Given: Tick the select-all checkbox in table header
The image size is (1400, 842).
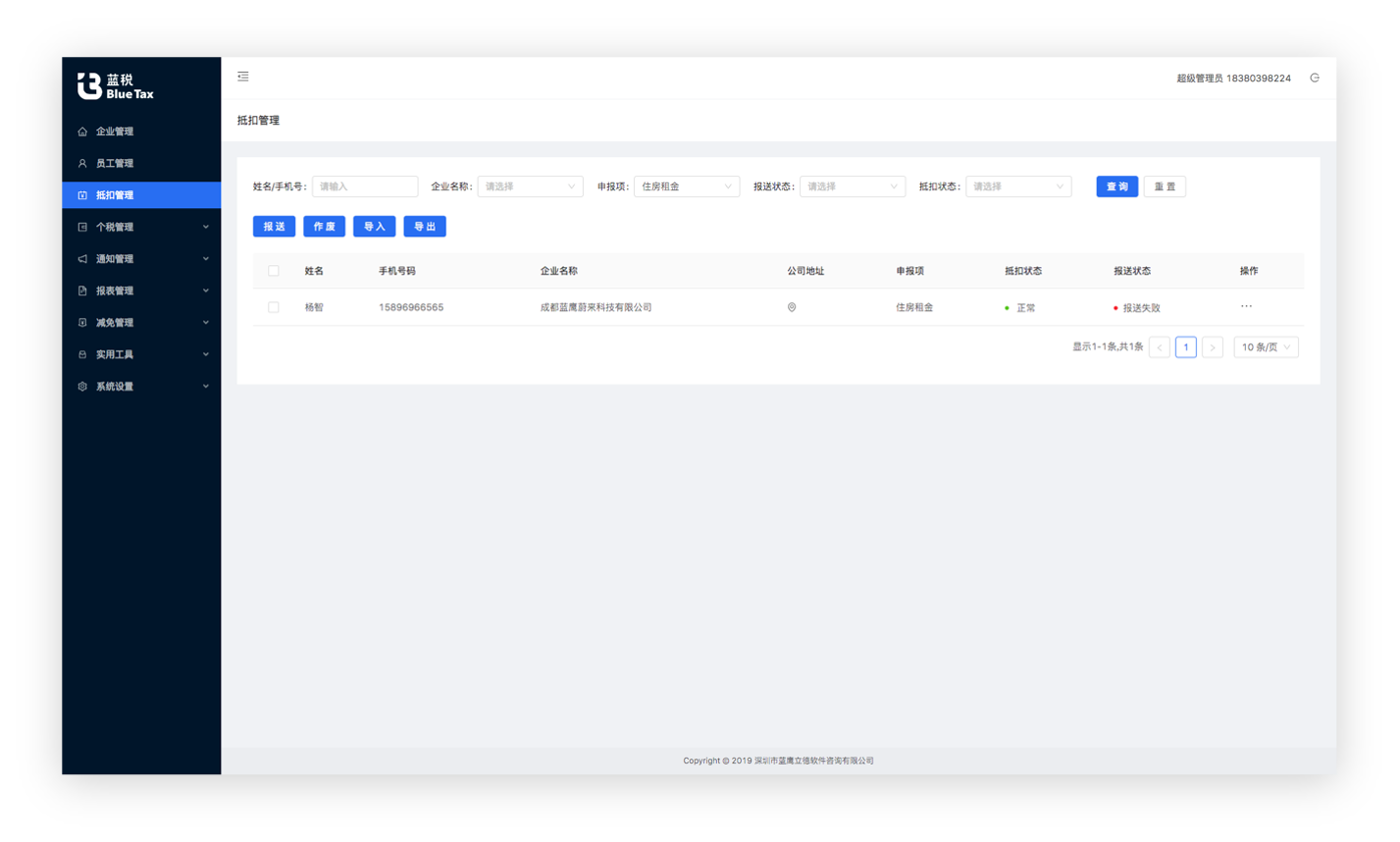Looking at the screenshot, I should tap(274, 271).
